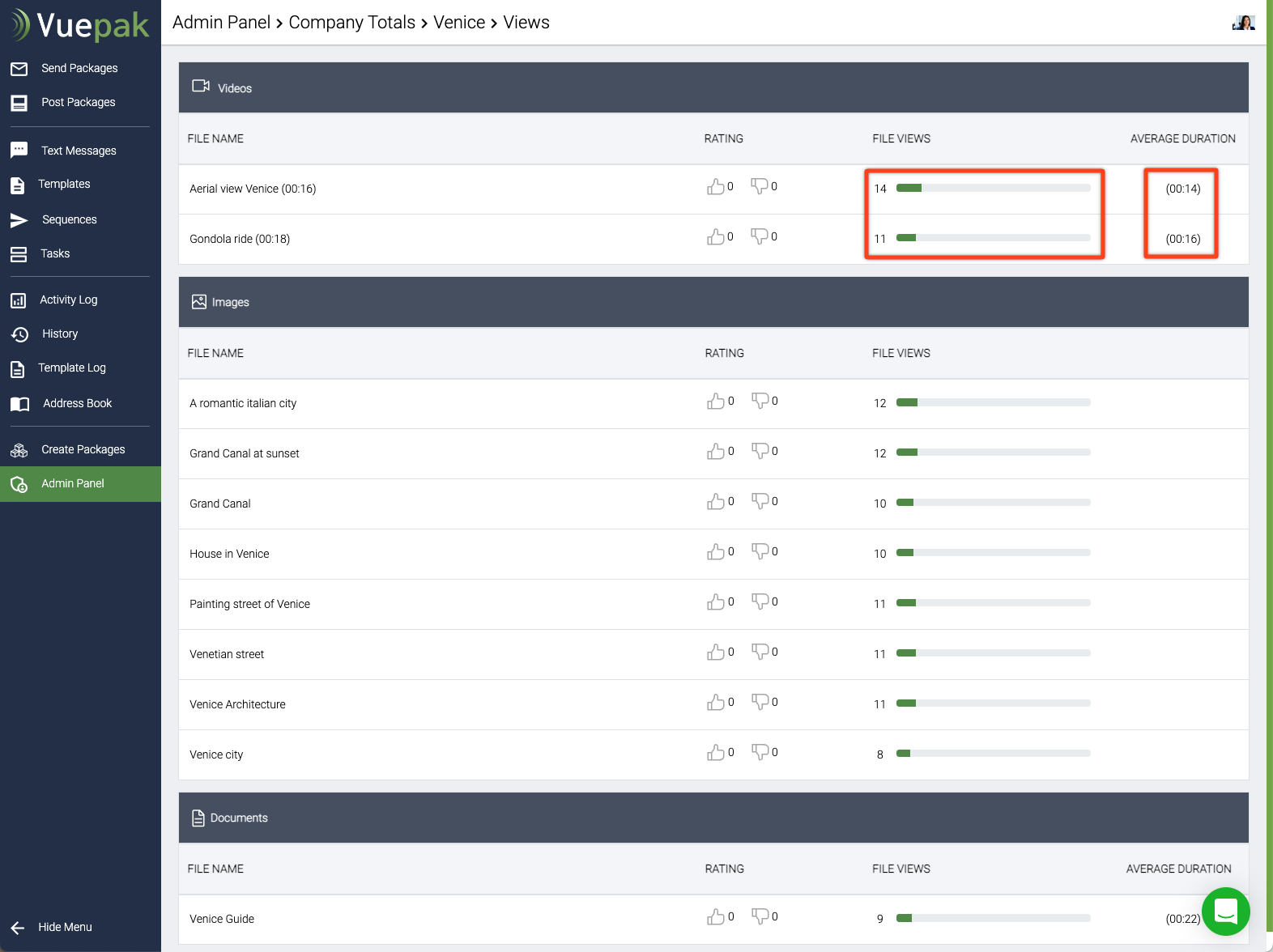Click the Address Book icon
The width and height of the screenshot is (1273, 952).
click(19, 404)
